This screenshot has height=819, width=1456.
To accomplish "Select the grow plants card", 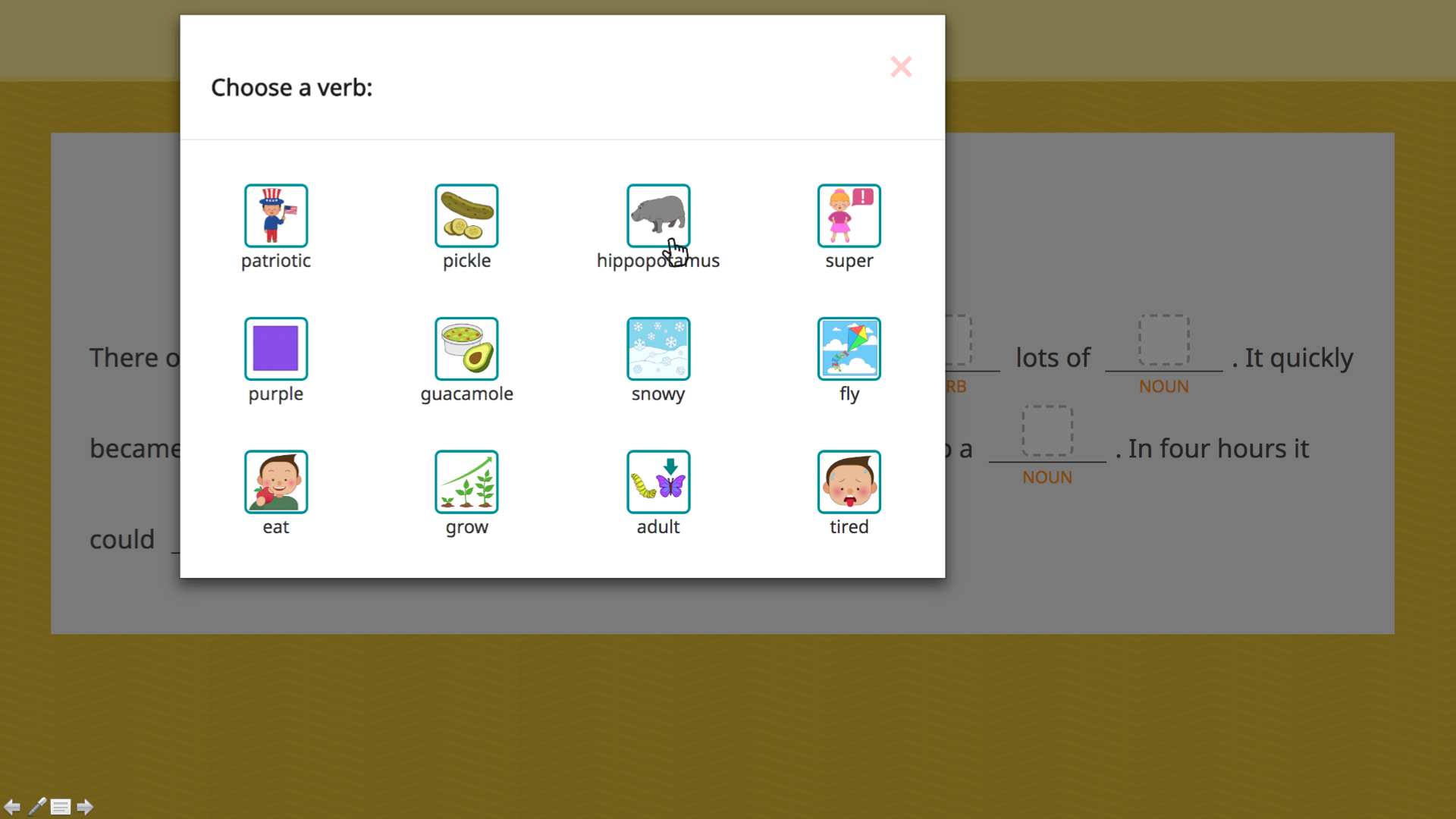I will tap(466, 482).
